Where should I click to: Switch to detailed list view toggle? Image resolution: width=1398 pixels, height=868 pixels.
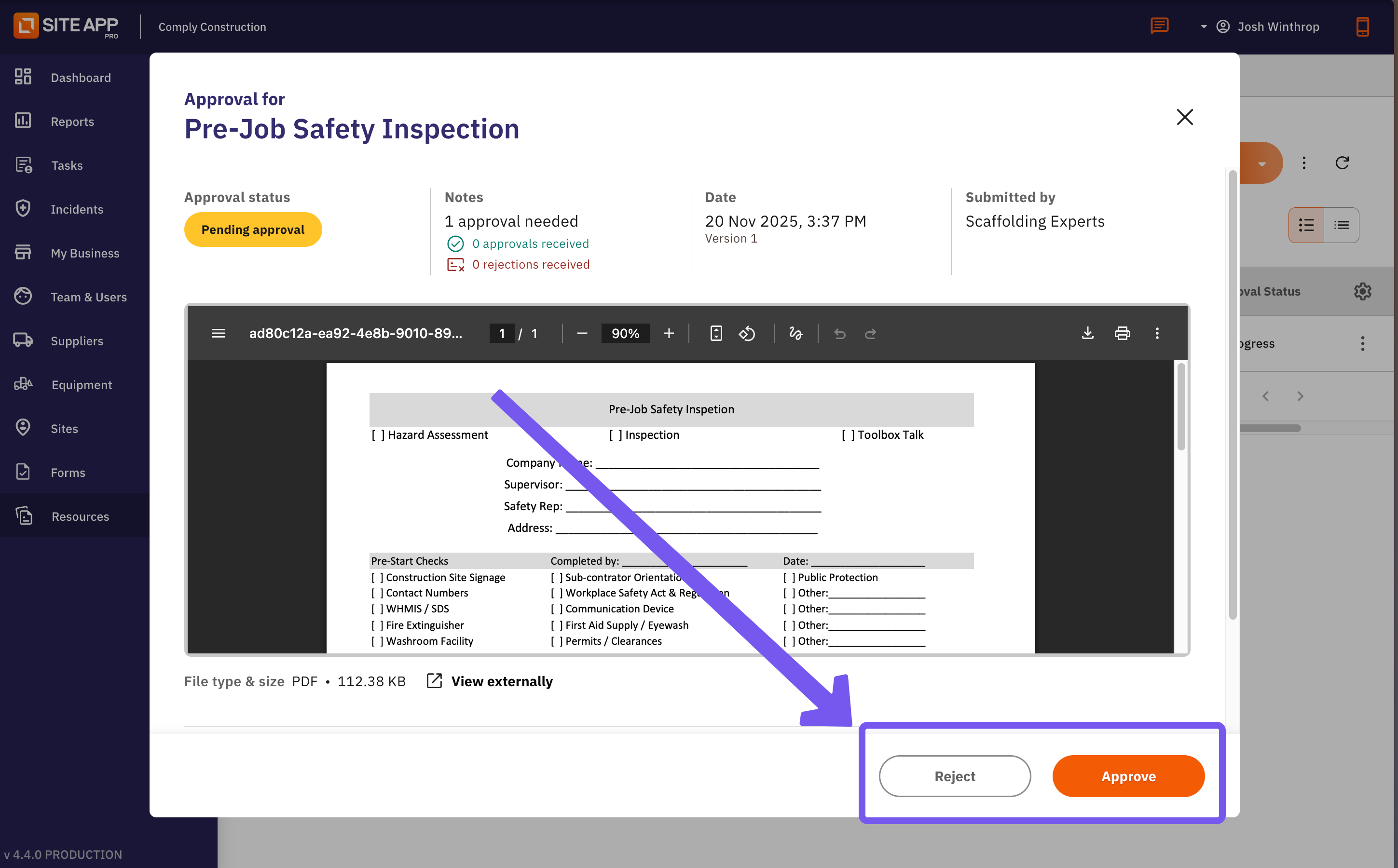pyautogui.click(x=1306, y=225)
